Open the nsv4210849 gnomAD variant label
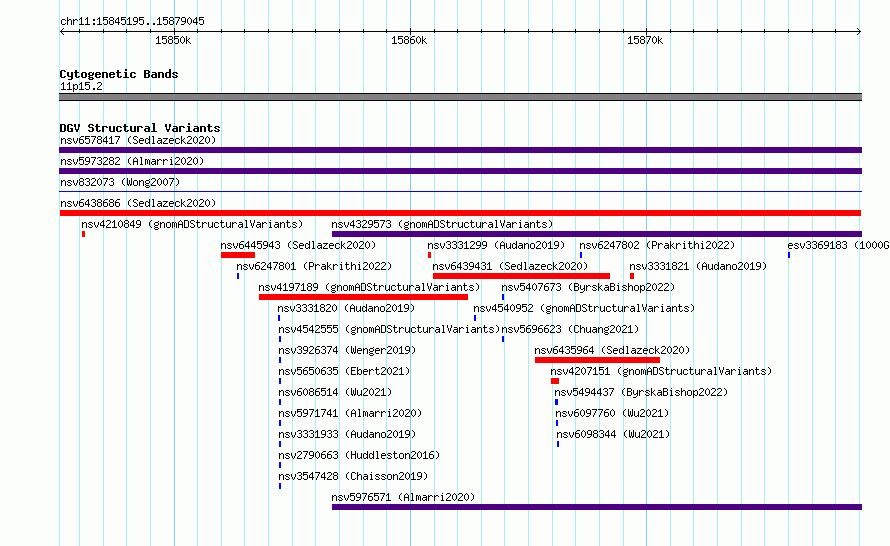The width and height of the screenshot is (890, 546). [192, 224]
